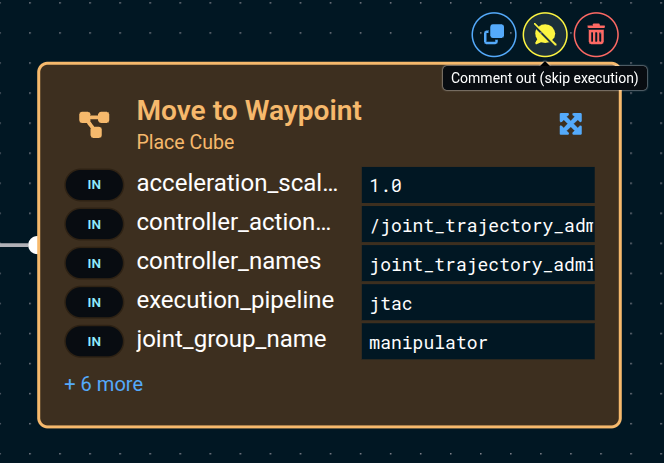Click the duplicate node icon
Viewport: 664px width, 463px height.
tap(494, 35)
